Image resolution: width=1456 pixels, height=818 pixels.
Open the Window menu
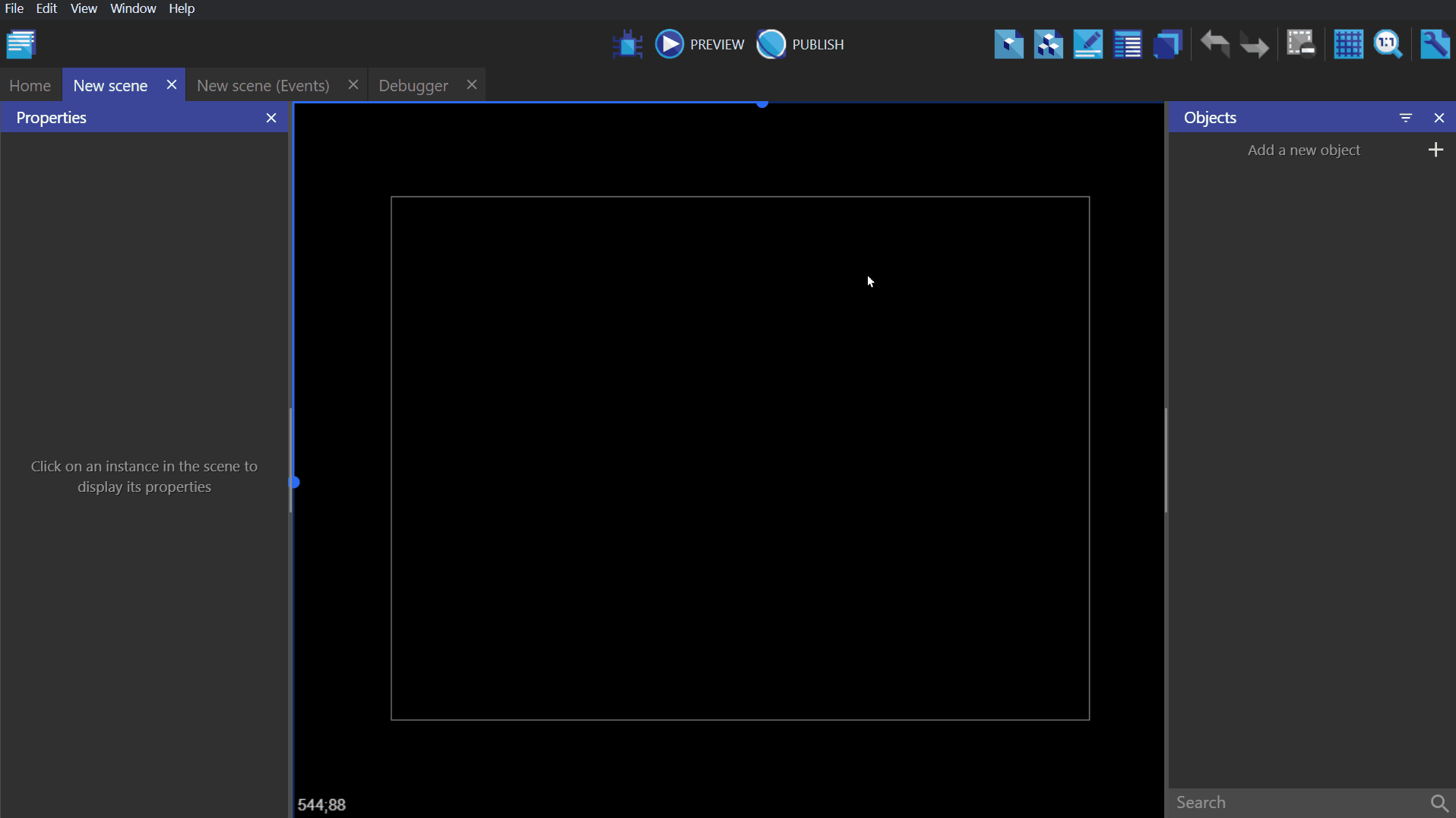pyautogui.click(x=133, y=8)
